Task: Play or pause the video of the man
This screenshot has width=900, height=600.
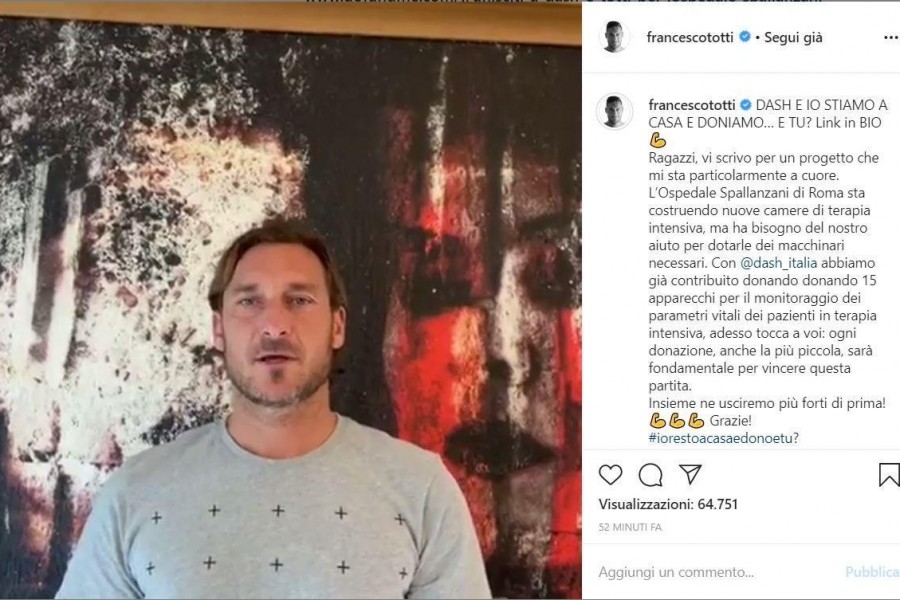Action: (x=290, y=308)
